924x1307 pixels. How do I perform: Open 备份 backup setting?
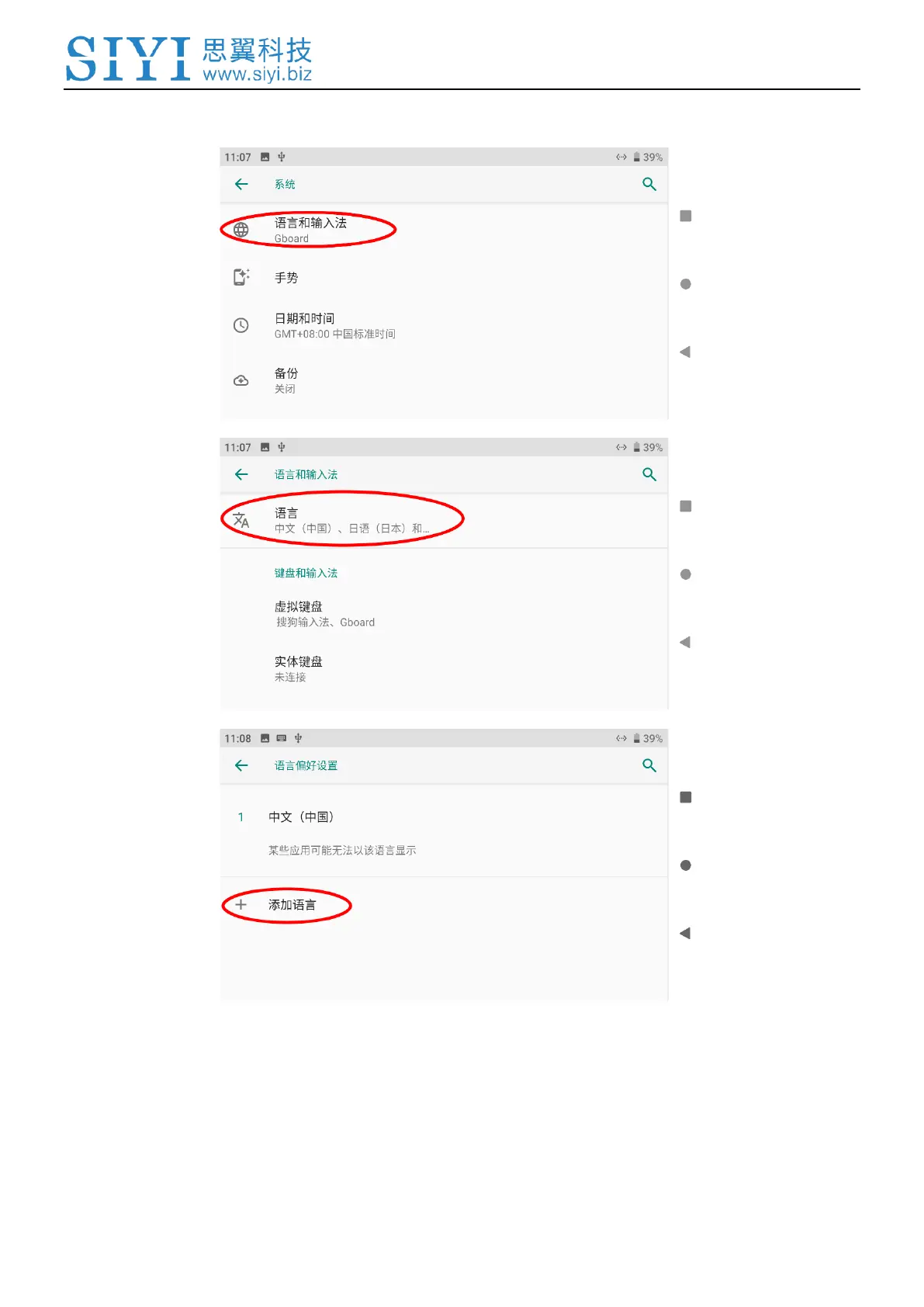(444, 380)
